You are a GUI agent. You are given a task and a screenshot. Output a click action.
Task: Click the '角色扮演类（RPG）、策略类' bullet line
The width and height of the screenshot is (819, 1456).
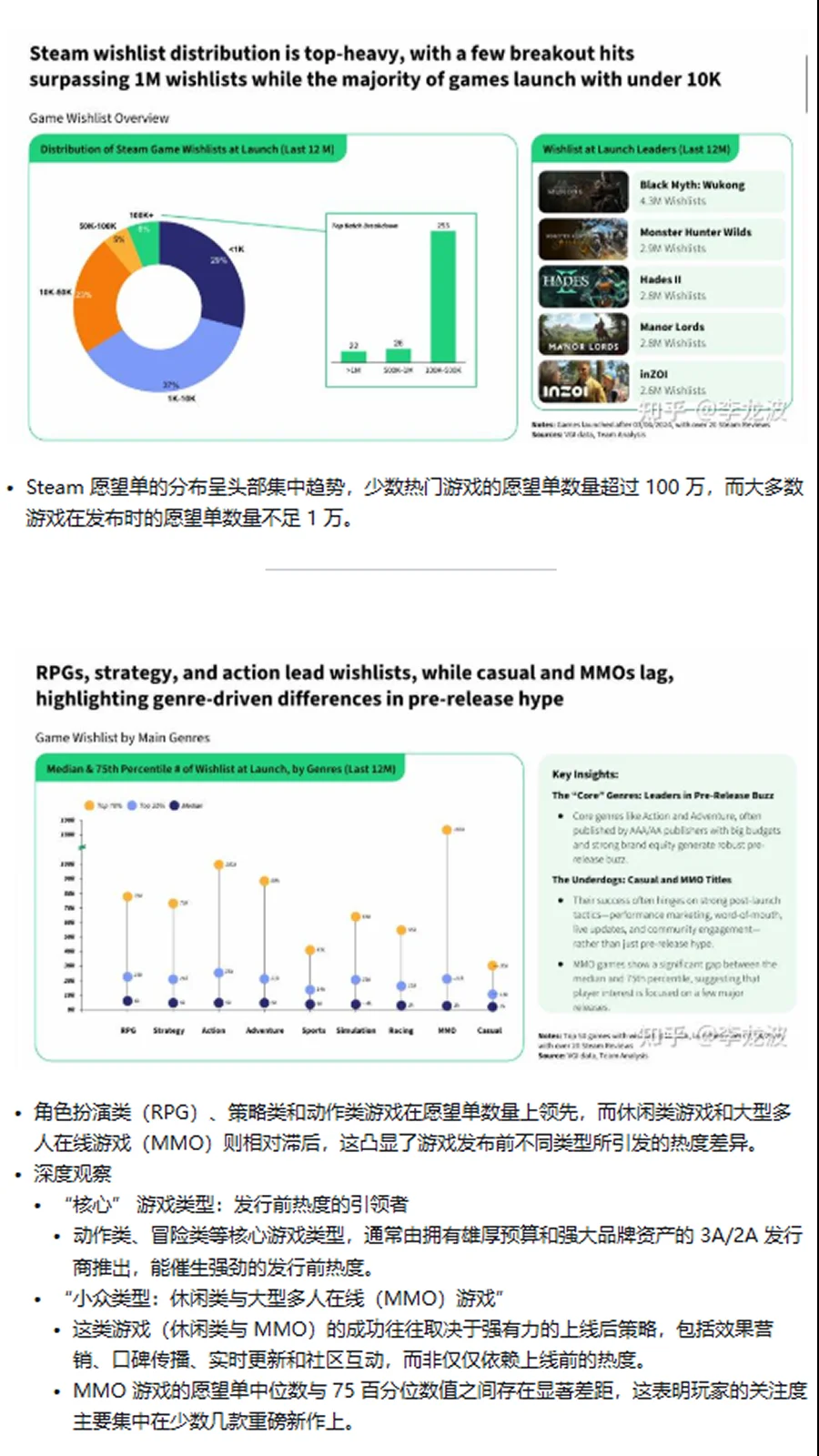coord(412,1127)
